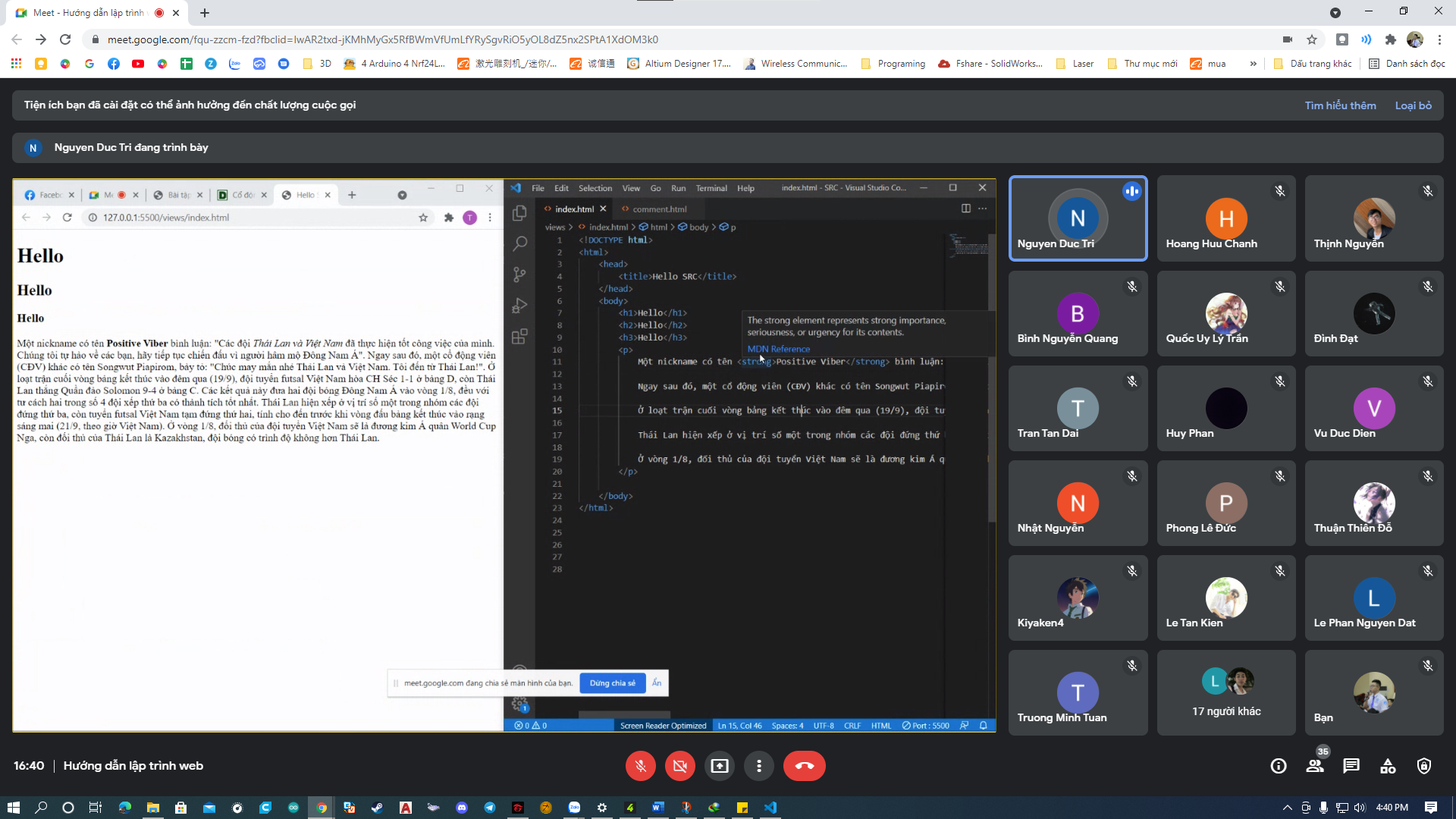
Task: Reload the Meet page
Action: pyautogui.click(x=65, y=39)
